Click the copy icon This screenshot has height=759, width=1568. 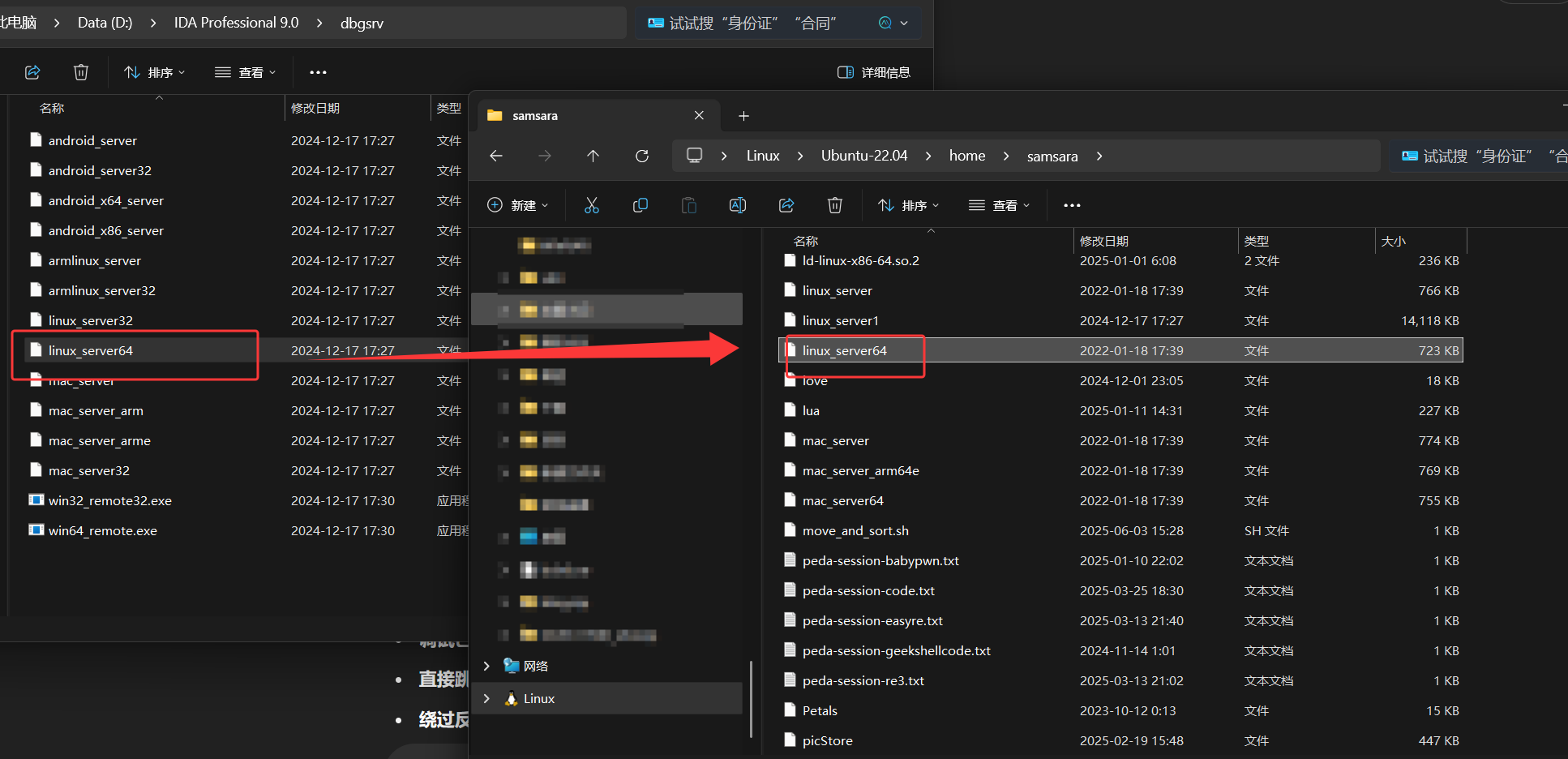point(640,205)
